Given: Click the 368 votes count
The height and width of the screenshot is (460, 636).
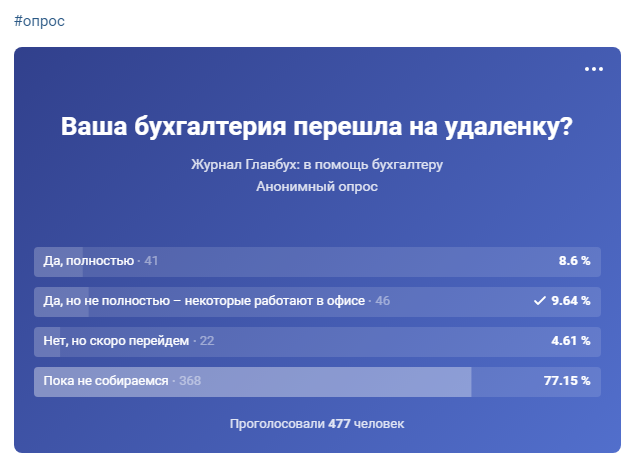Looking at the screenshot, I should (x=190, y=381).
